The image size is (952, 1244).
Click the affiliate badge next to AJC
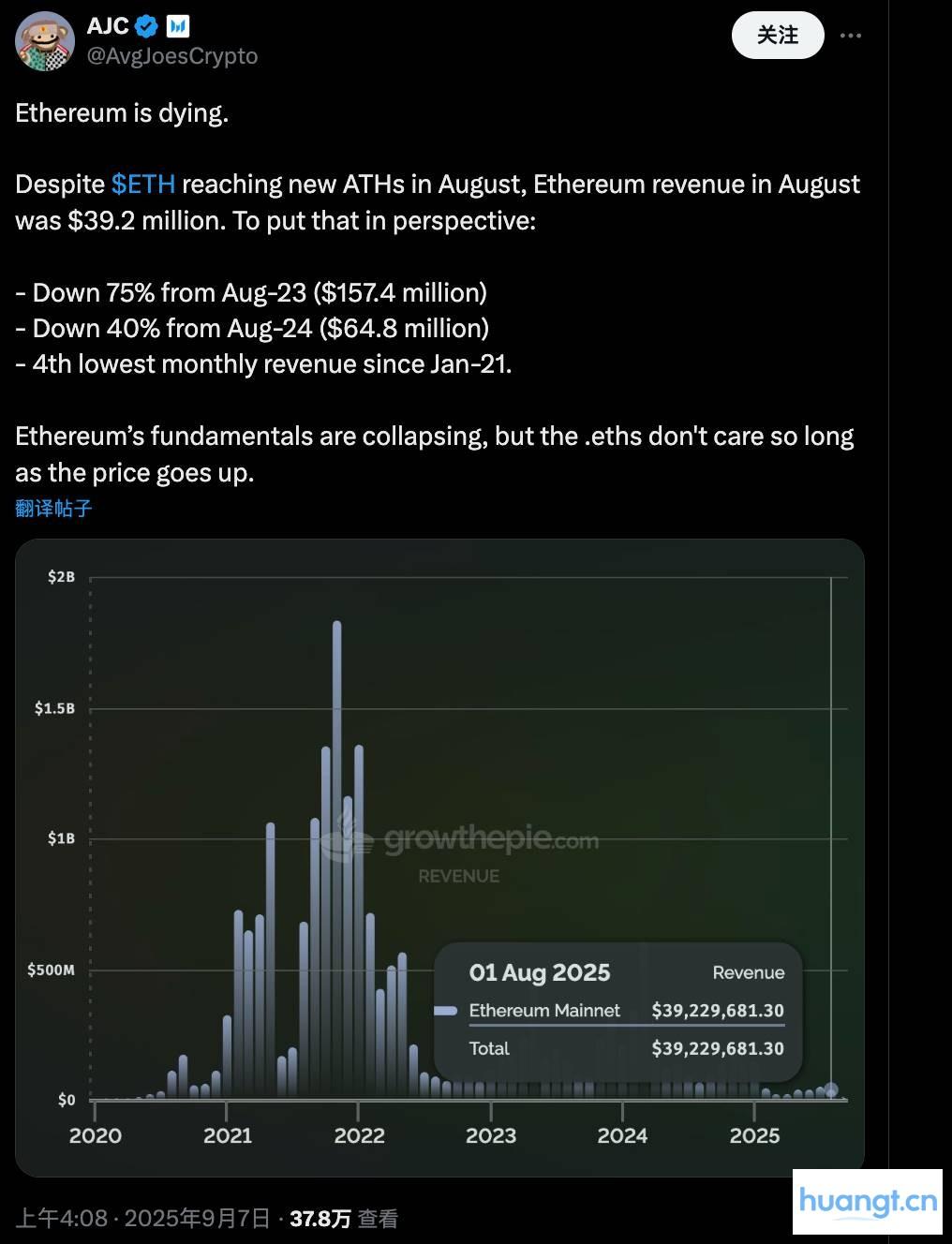[178, 26]
